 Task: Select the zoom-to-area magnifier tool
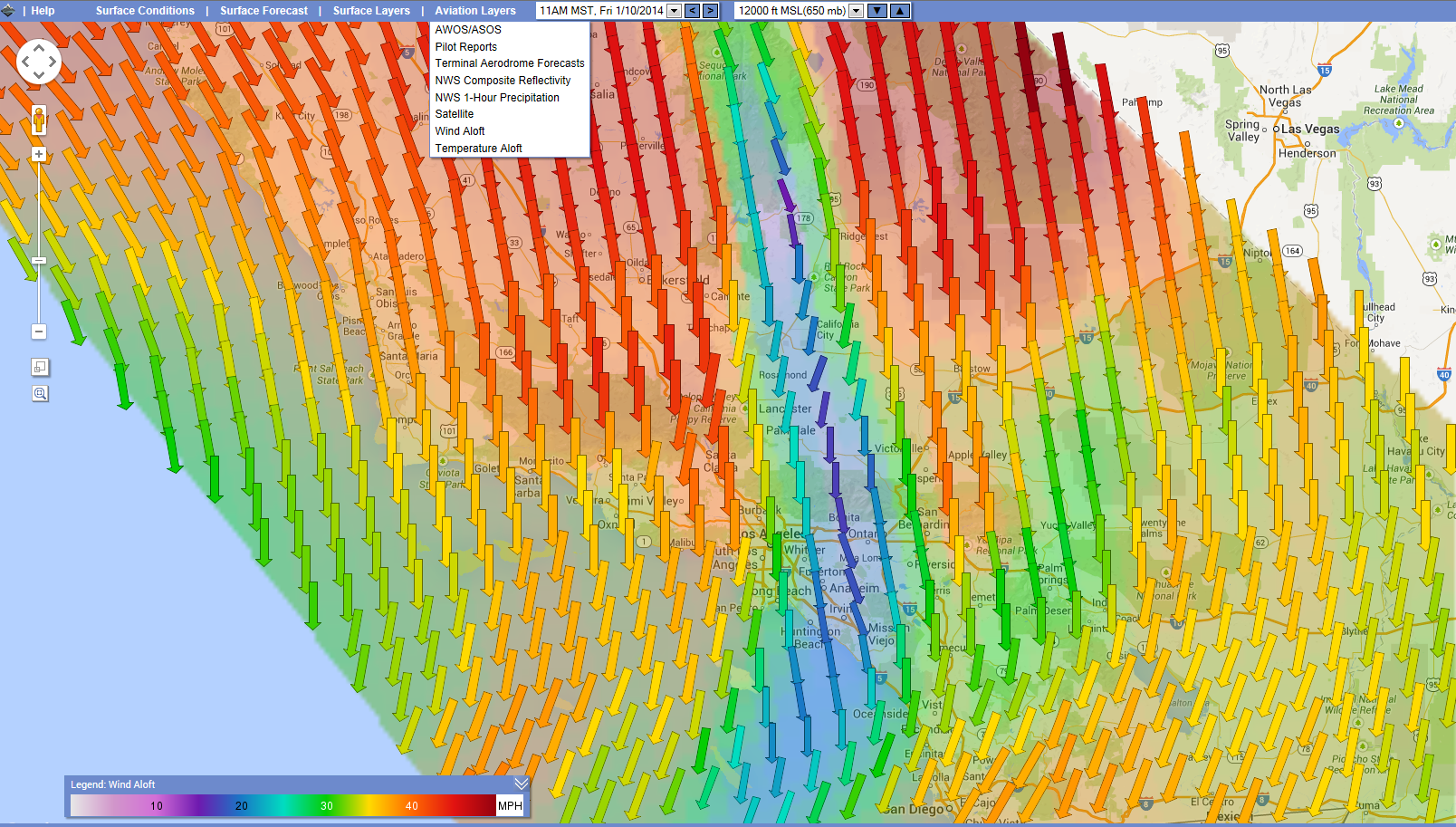pos(38,393)
